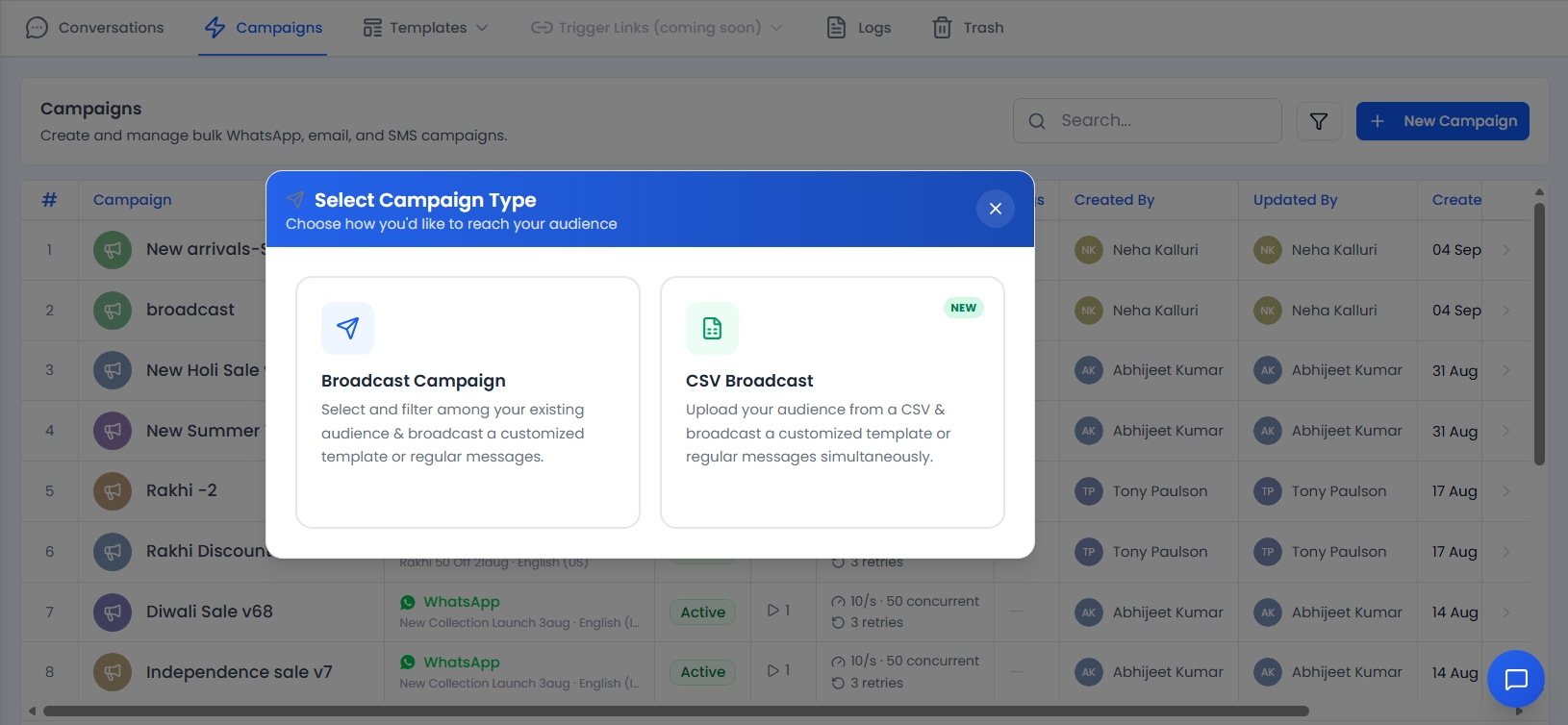Click the vertical scrollbar of the table

click(1539, 335)
